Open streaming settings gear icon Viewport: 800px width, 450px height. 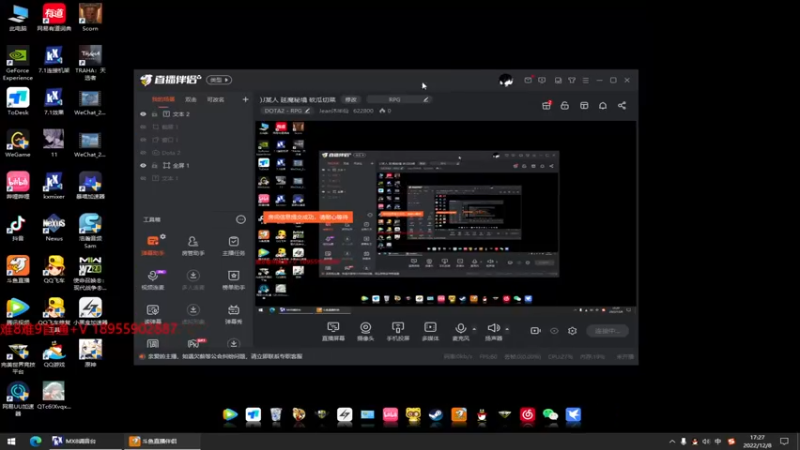tap(572, 331)
